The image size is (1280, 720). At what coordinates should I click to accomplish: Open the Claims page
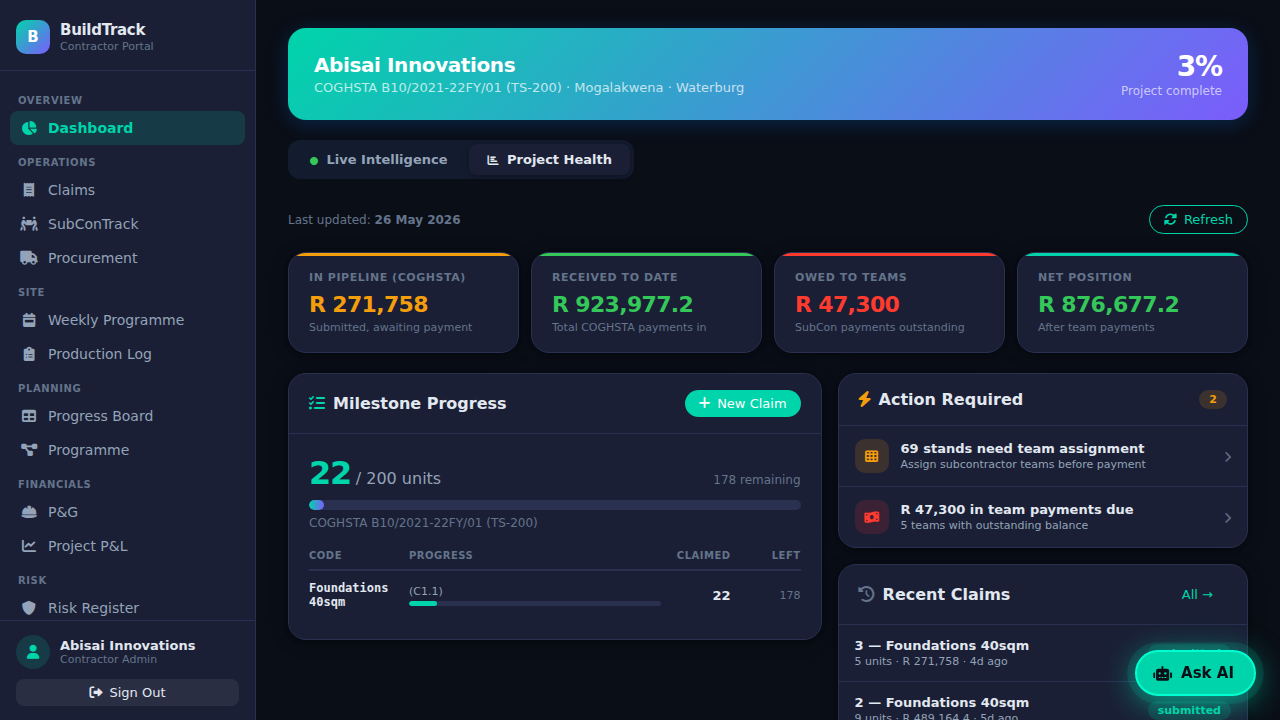(127, 190)
